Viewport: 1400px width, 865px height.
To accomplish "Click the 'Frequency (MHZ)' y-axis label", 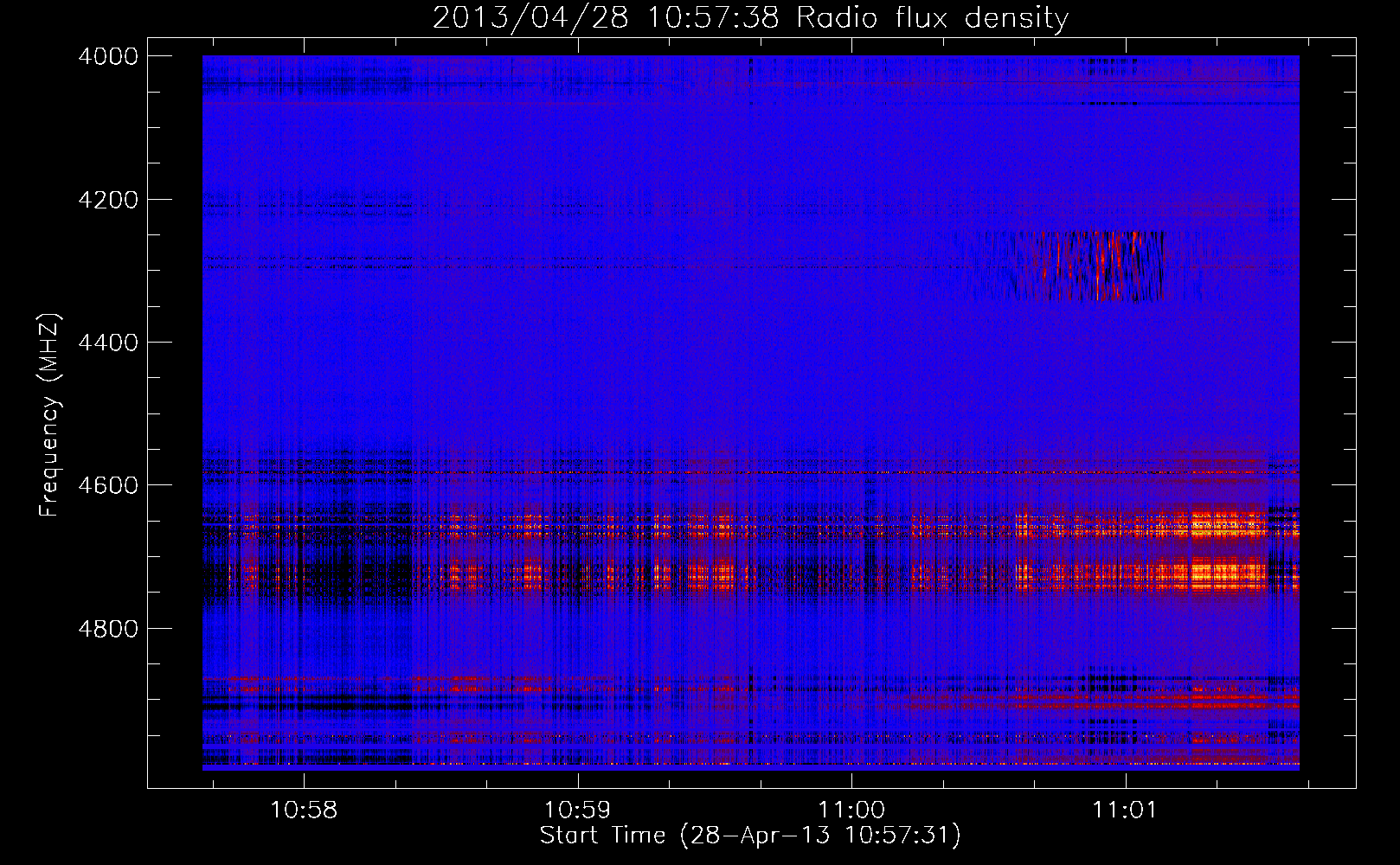I will point(49,415).
